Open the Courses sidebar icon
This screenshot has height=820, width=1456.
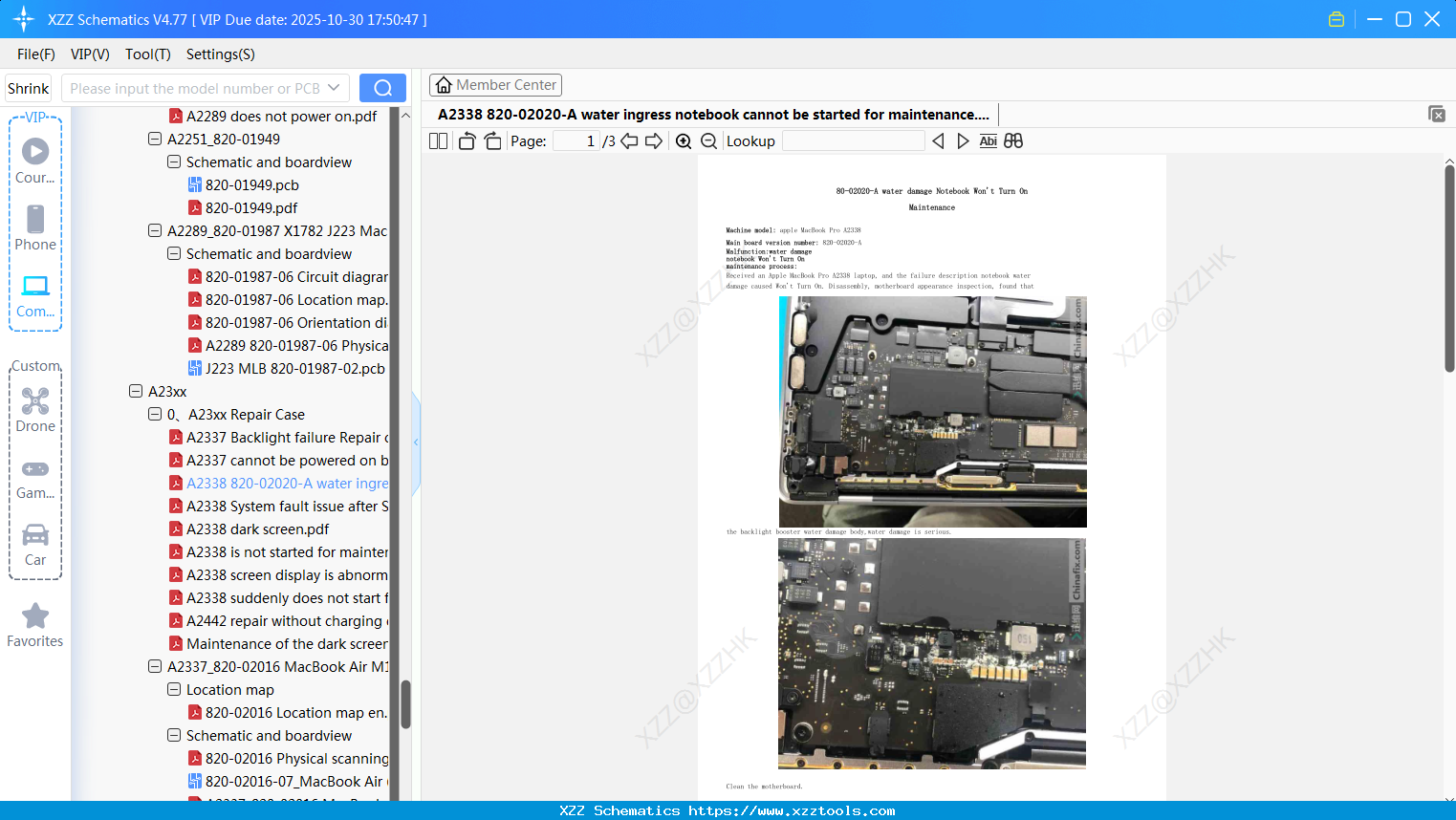(x=35, y=161)
